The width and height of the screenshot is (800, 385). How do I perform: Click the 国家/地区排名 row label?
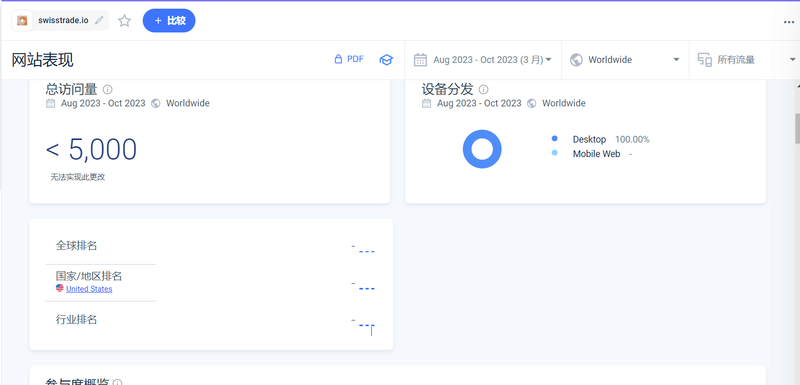(89, 276)
